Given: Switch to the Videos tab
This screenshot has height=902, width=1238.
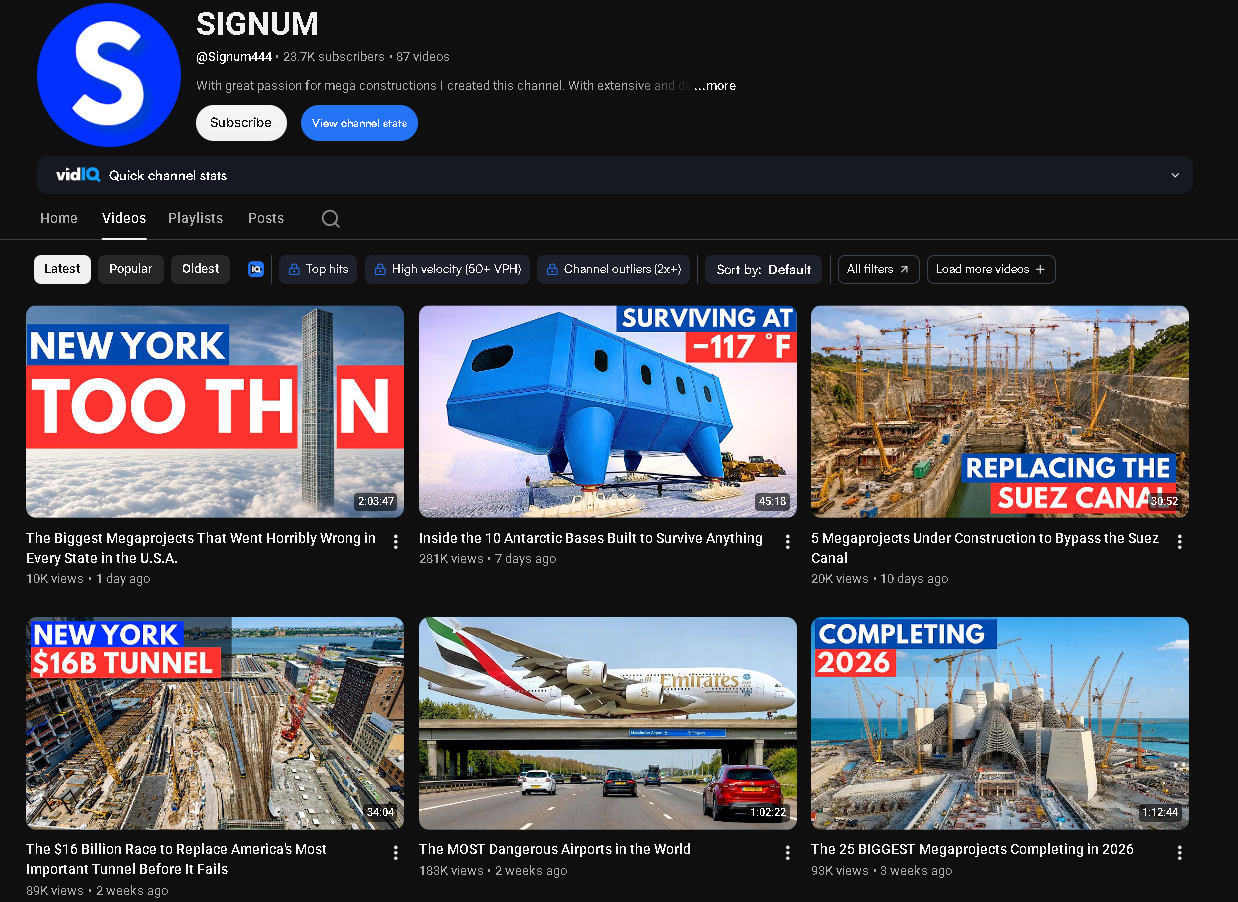Looking at the screenshot, I should (124, 218).
